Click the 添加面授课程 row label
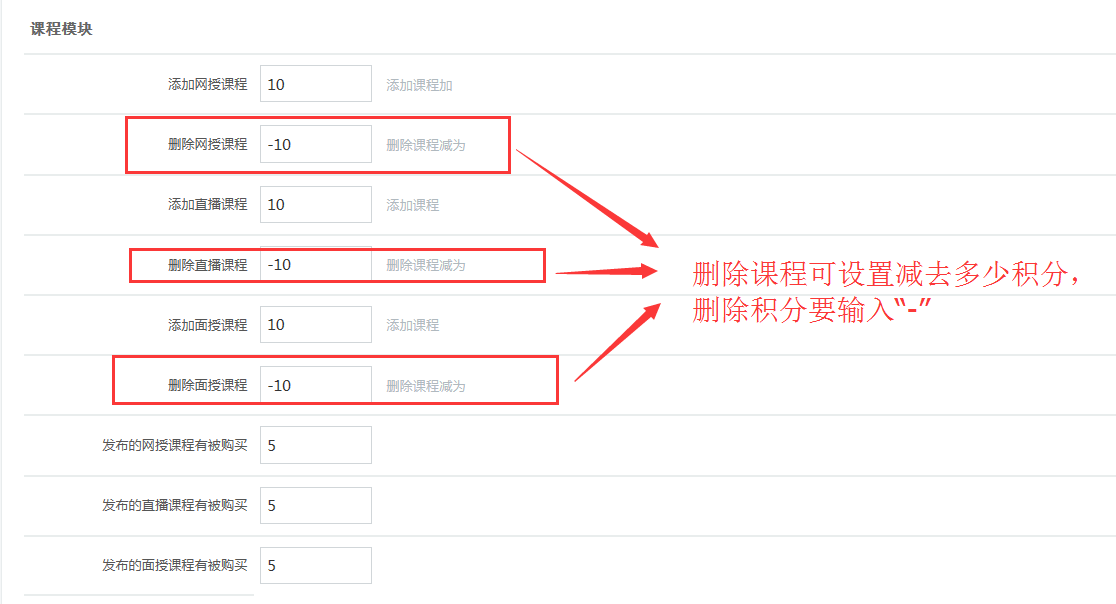 click(x=209, y=325)
